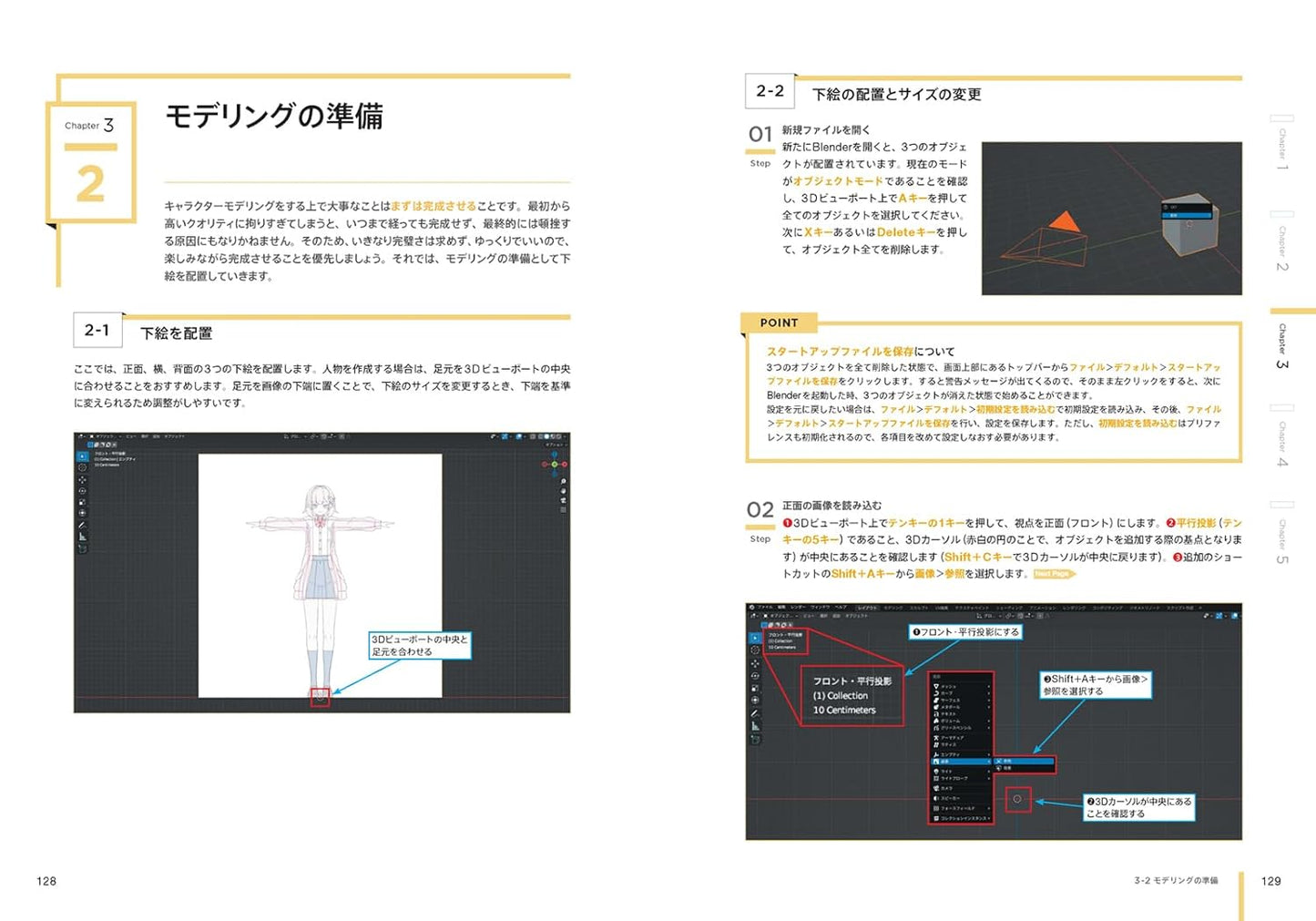Choose the Annotate tool in right viewport toolbar
The width and height of the screenshot is (1316, 921).
click(755, 713)
